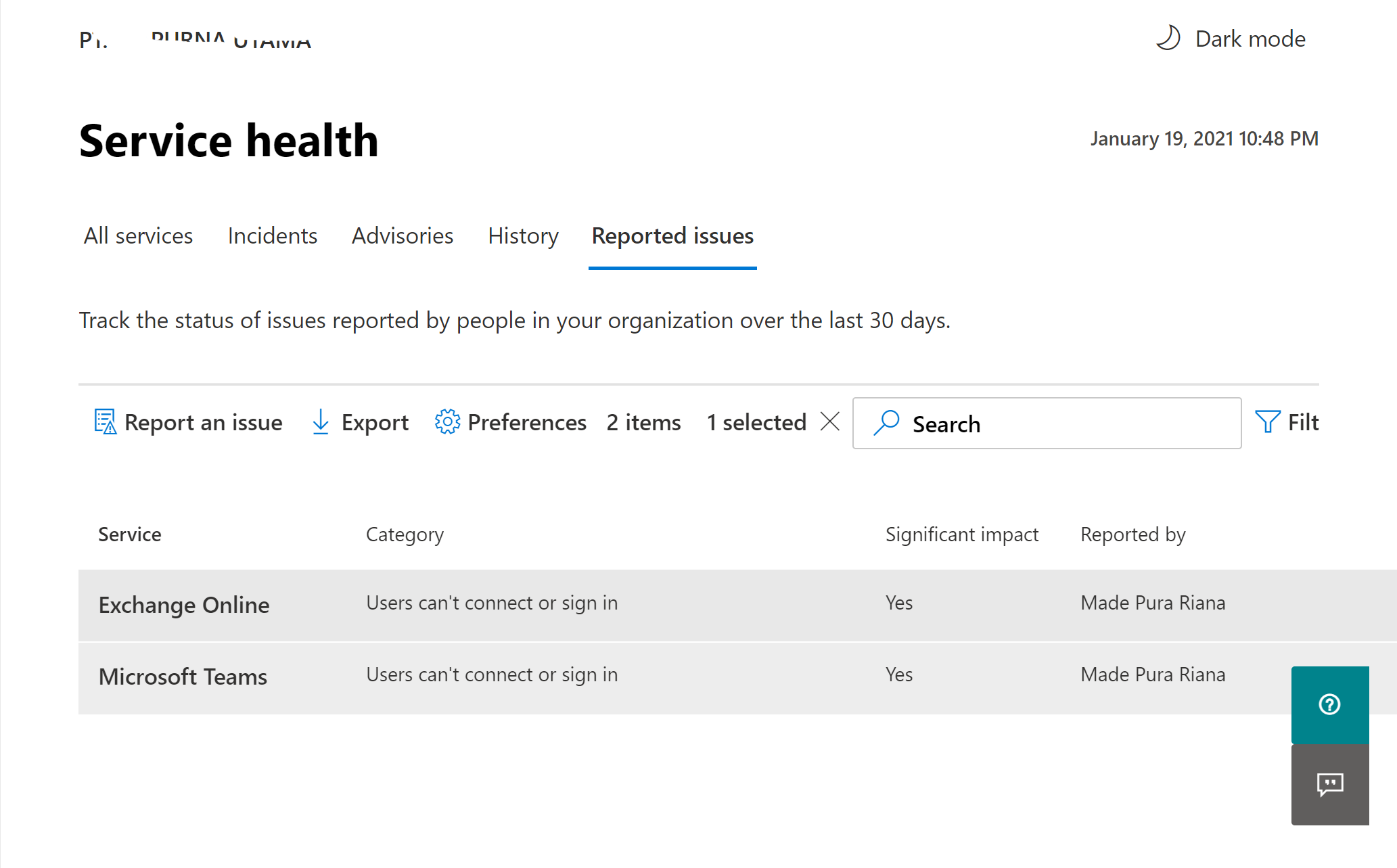Click the Dark mode moon icon
1397x868 pixels.
click(x=1168, y=39)
